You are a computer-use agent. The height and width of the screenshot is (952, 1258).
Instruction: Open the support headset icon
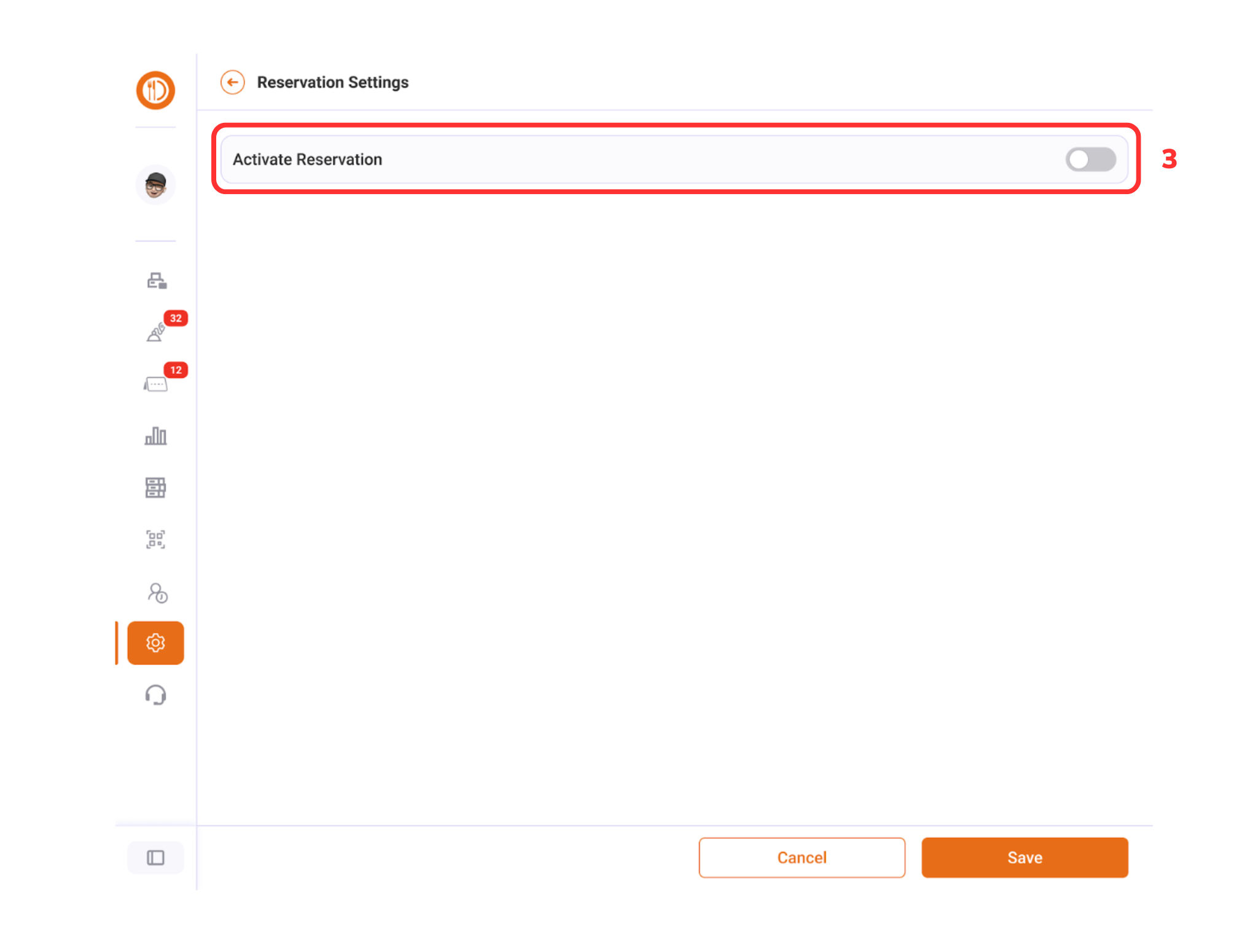coord(155,695)
